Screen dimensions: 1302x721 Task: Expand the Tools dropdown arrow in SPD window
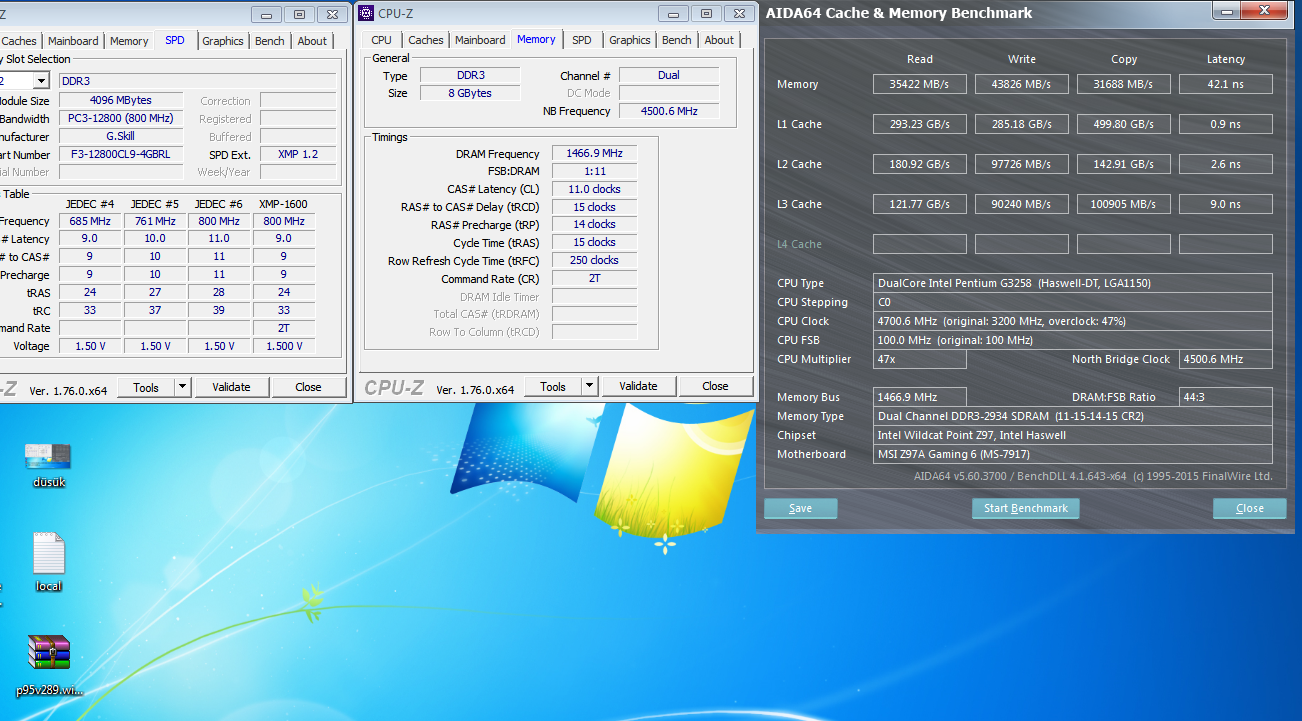tap(182, 387)
